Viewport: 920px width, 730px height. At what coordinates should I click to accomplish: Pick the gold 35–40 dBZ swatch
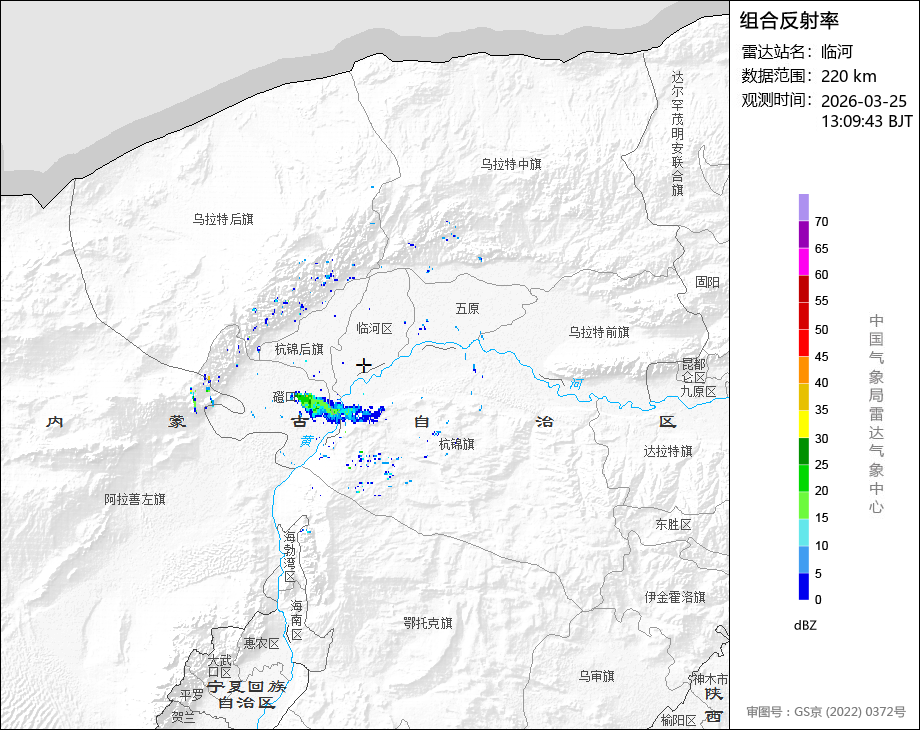(x=804, y=397)
